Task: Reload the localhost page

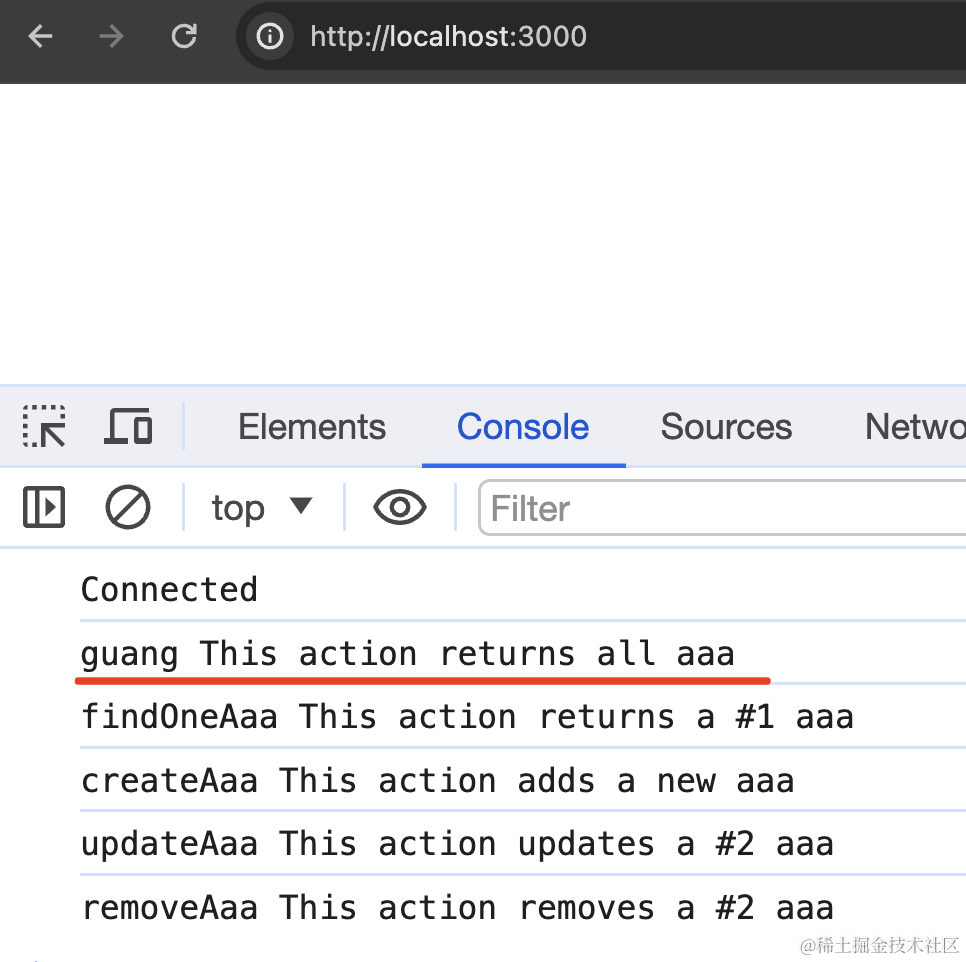Action: tap(184, 37)
